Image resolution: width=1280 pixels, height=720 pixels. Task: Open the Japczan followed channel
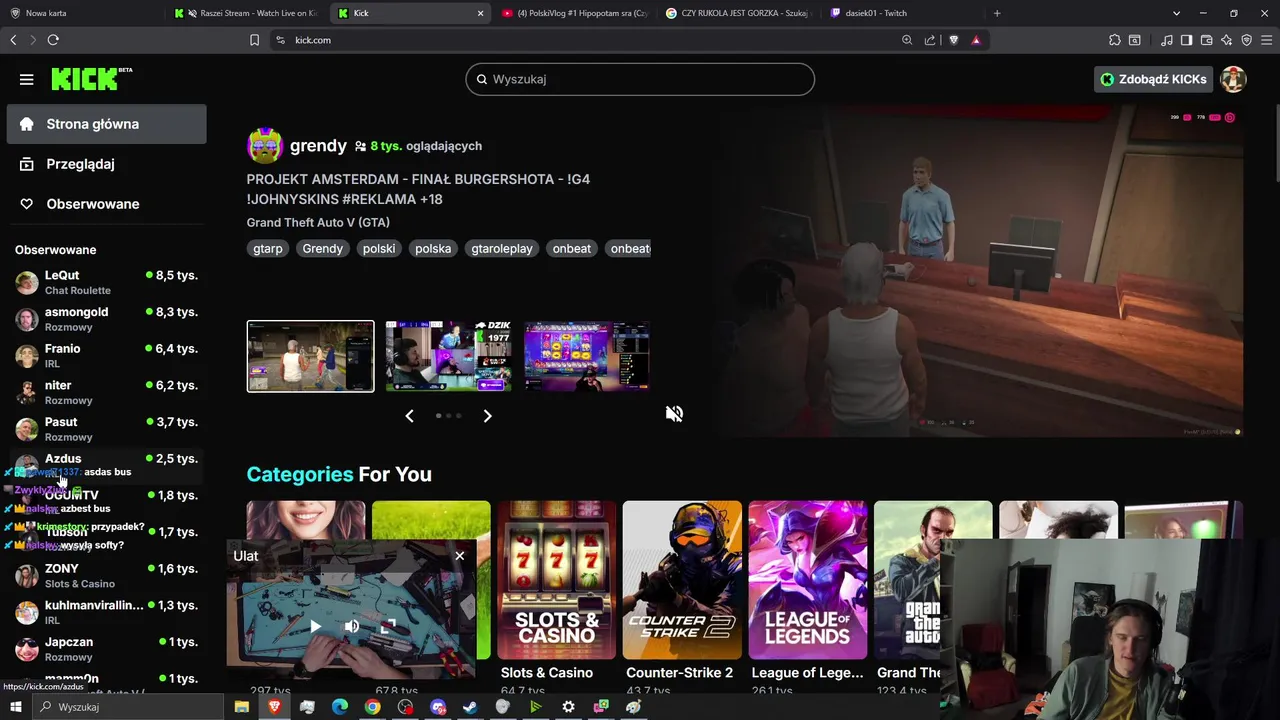pyautogui.click(x=106, y=649)
